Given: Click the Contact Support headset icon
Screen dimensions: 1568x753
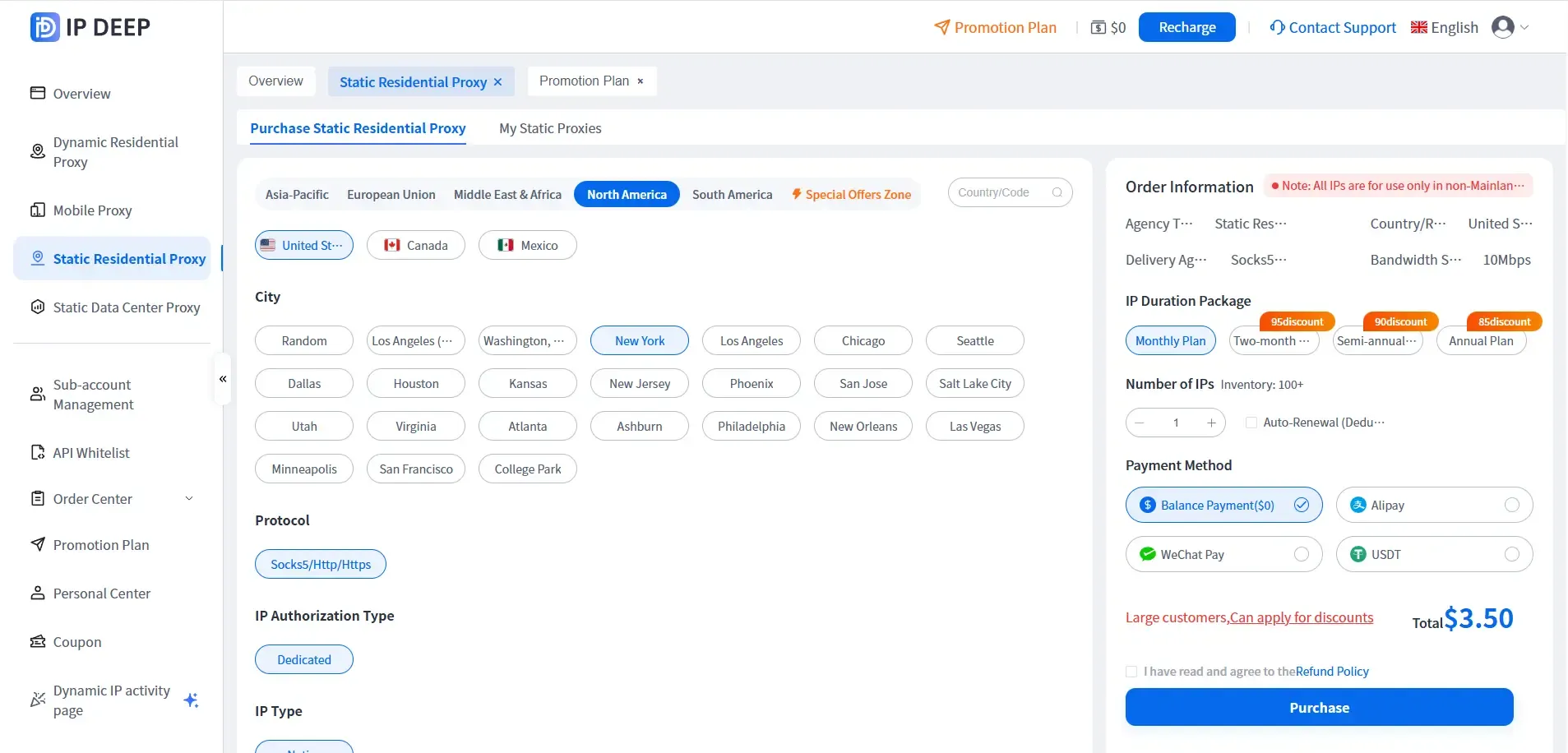Looking at the screenshot, I should click(1277, 27).
